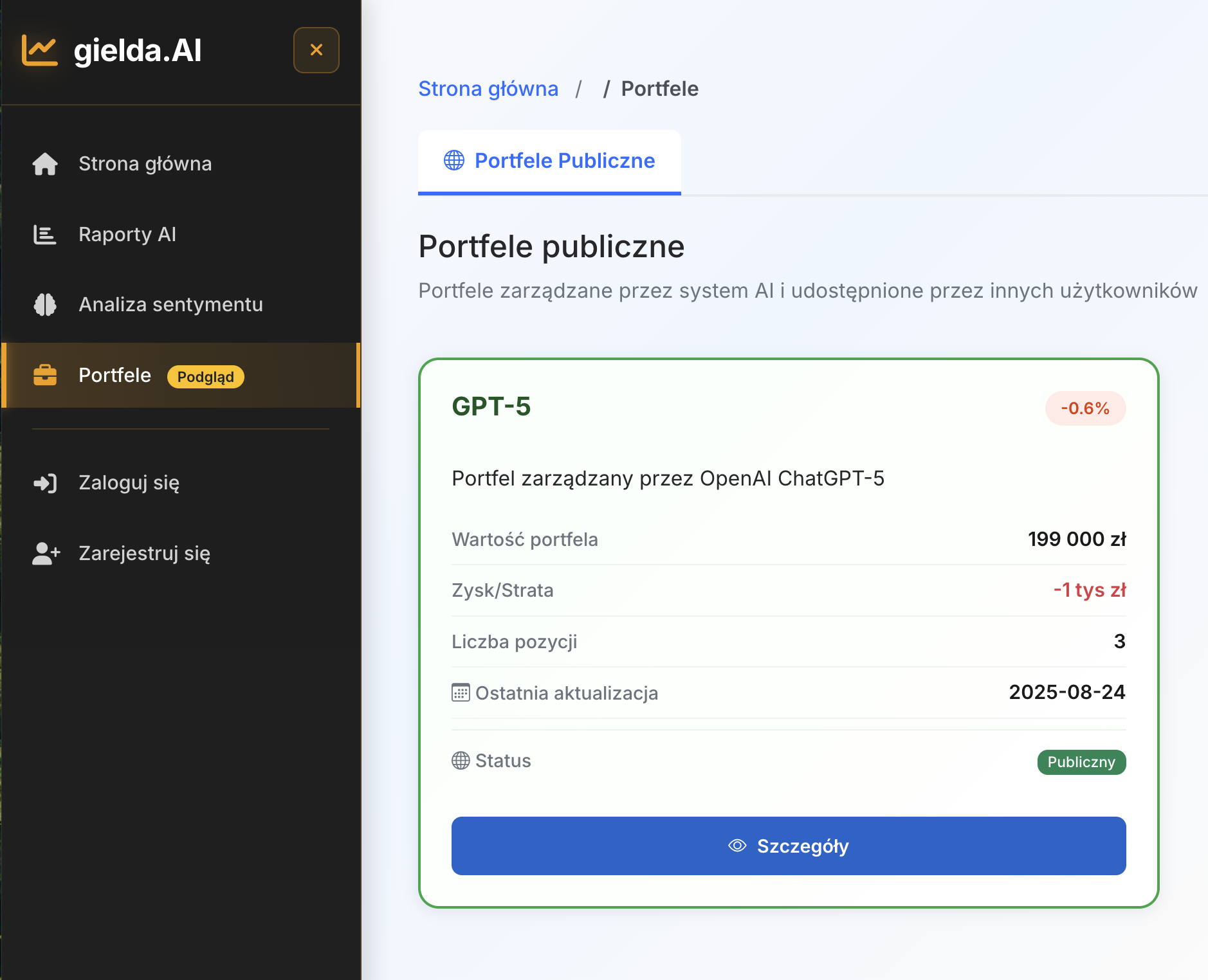Click the Raporty AI chart icon
1208x980 pixels.
(x=45, y=235)
